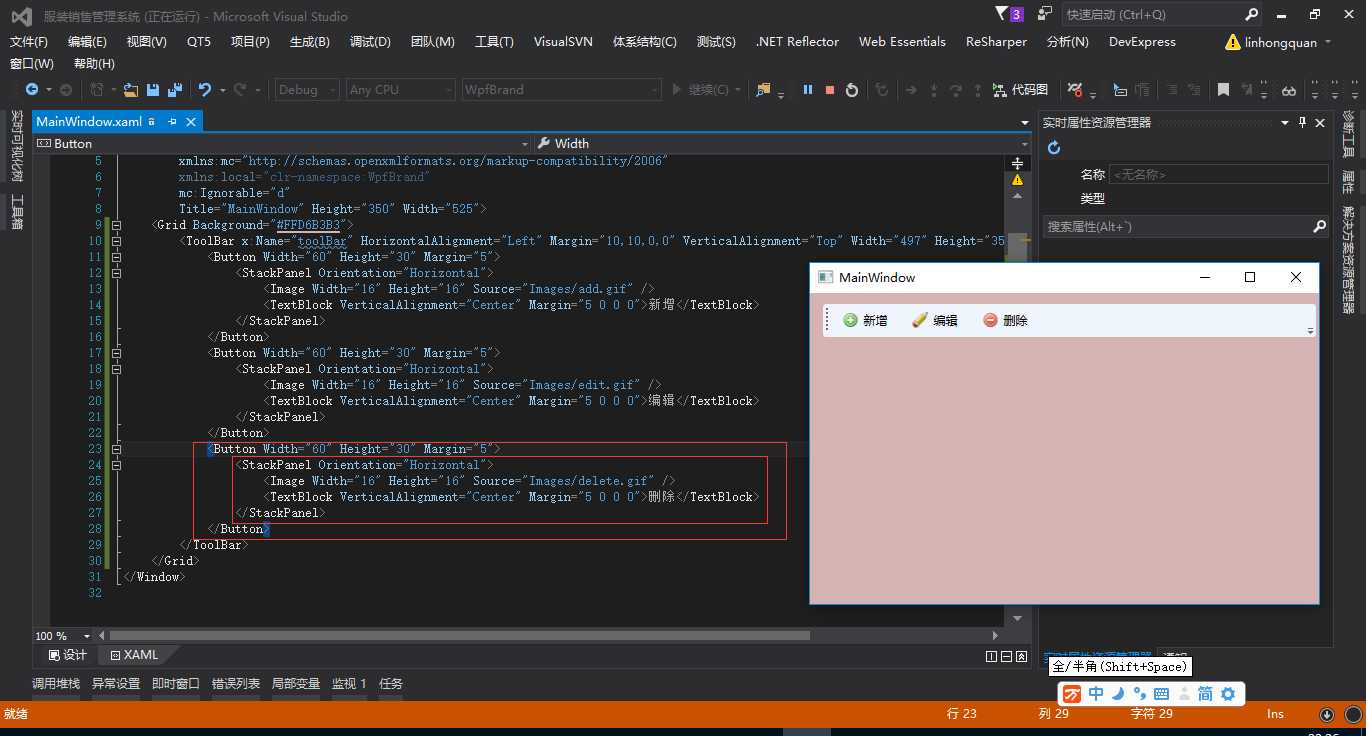Click 编辑 in the running MainWindow
The width and height of the screenshot is (1366, 736).
[x=935, y=320]
